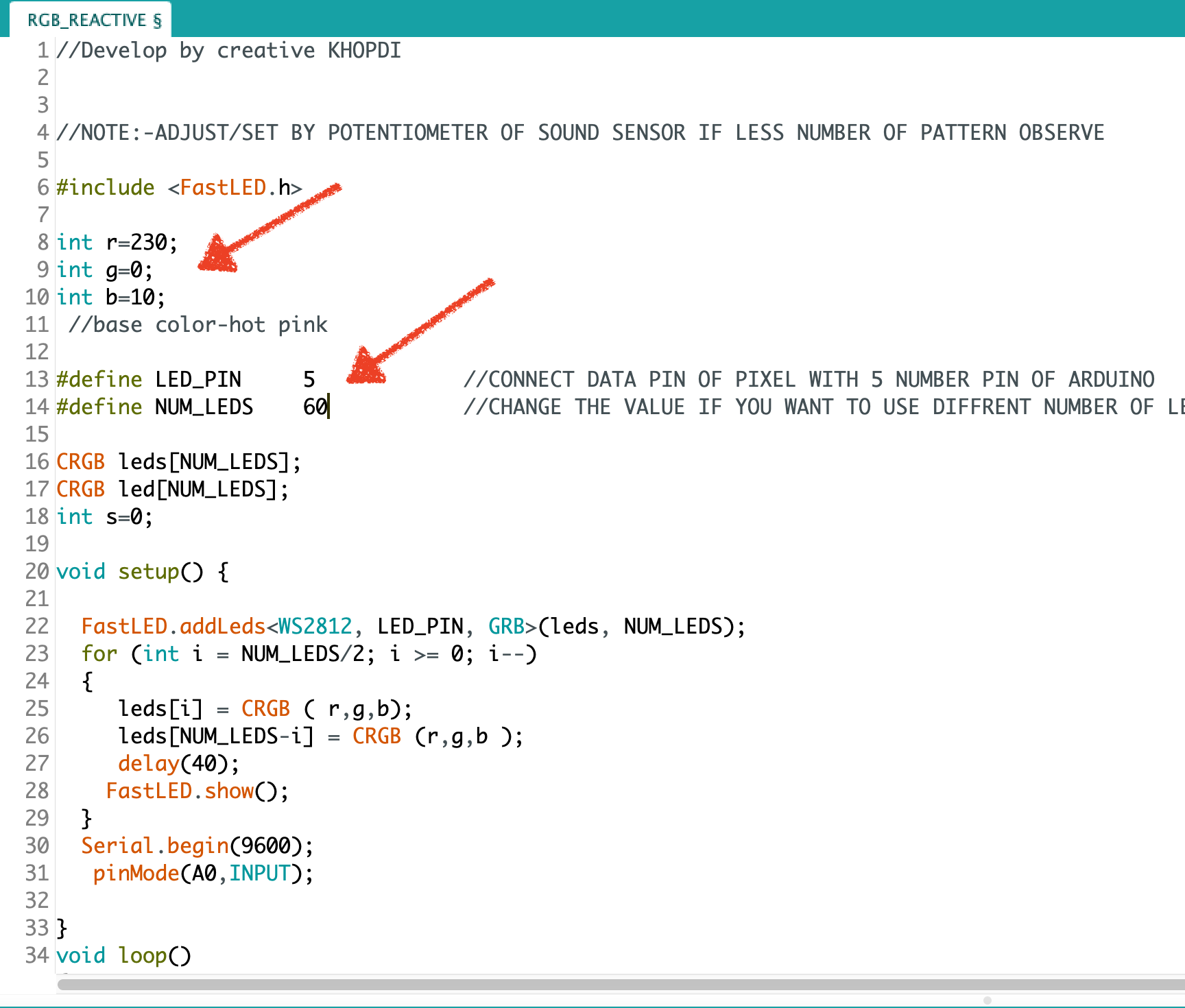Click the line 'int r=230;'
Image resolution: width=1185 pixels, height=1008 pixels.
tap(117, 243)
